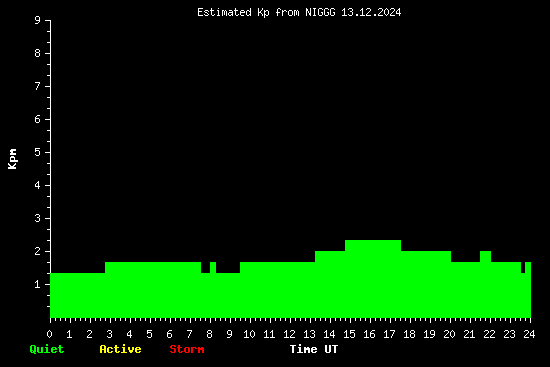
Task: Click the green Quiet legend label
Action: click(47, 349)
